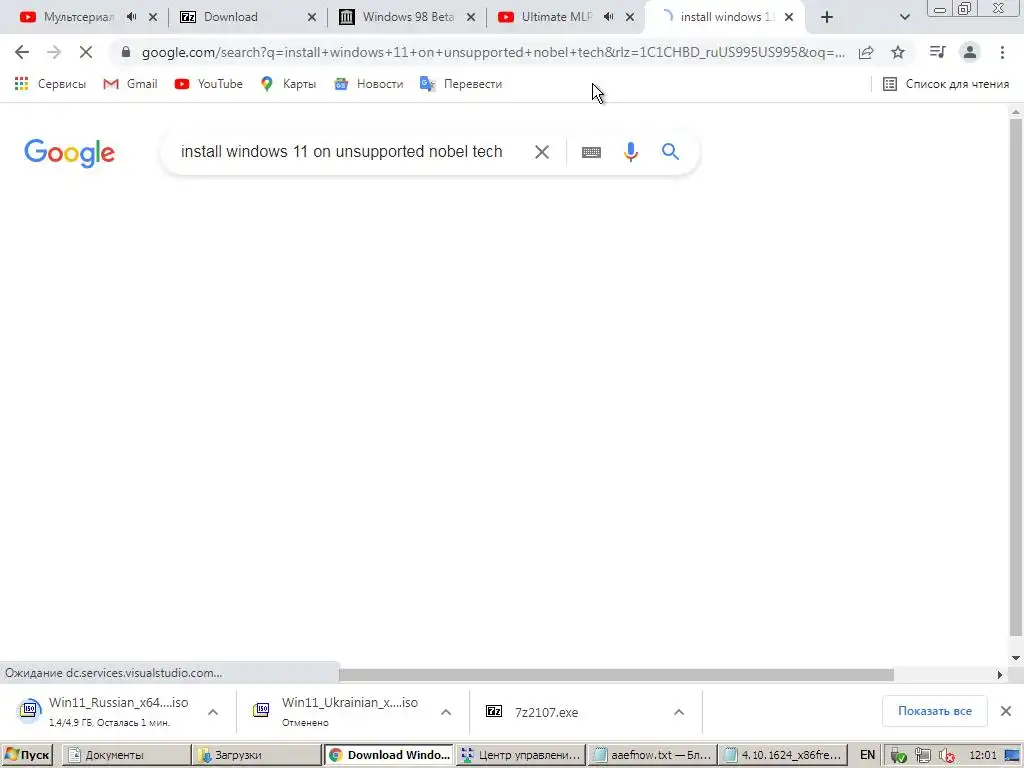The height and width of the screenshot is (768, 1024).
Task: Click the EN language indicator
Action: (867, 755)
